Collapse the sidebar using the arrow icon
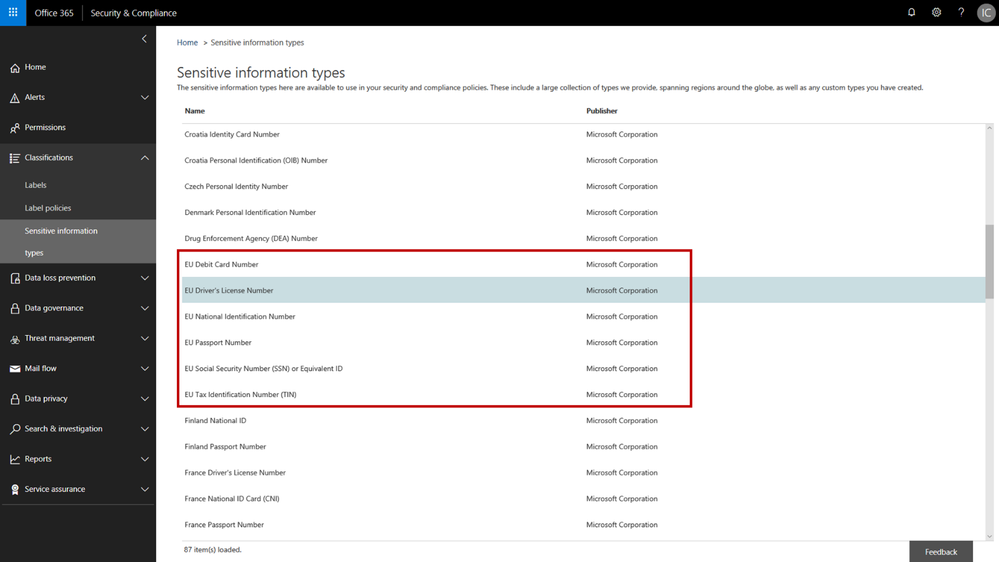This screenshot has width=999, height=562. click(144, 39)
